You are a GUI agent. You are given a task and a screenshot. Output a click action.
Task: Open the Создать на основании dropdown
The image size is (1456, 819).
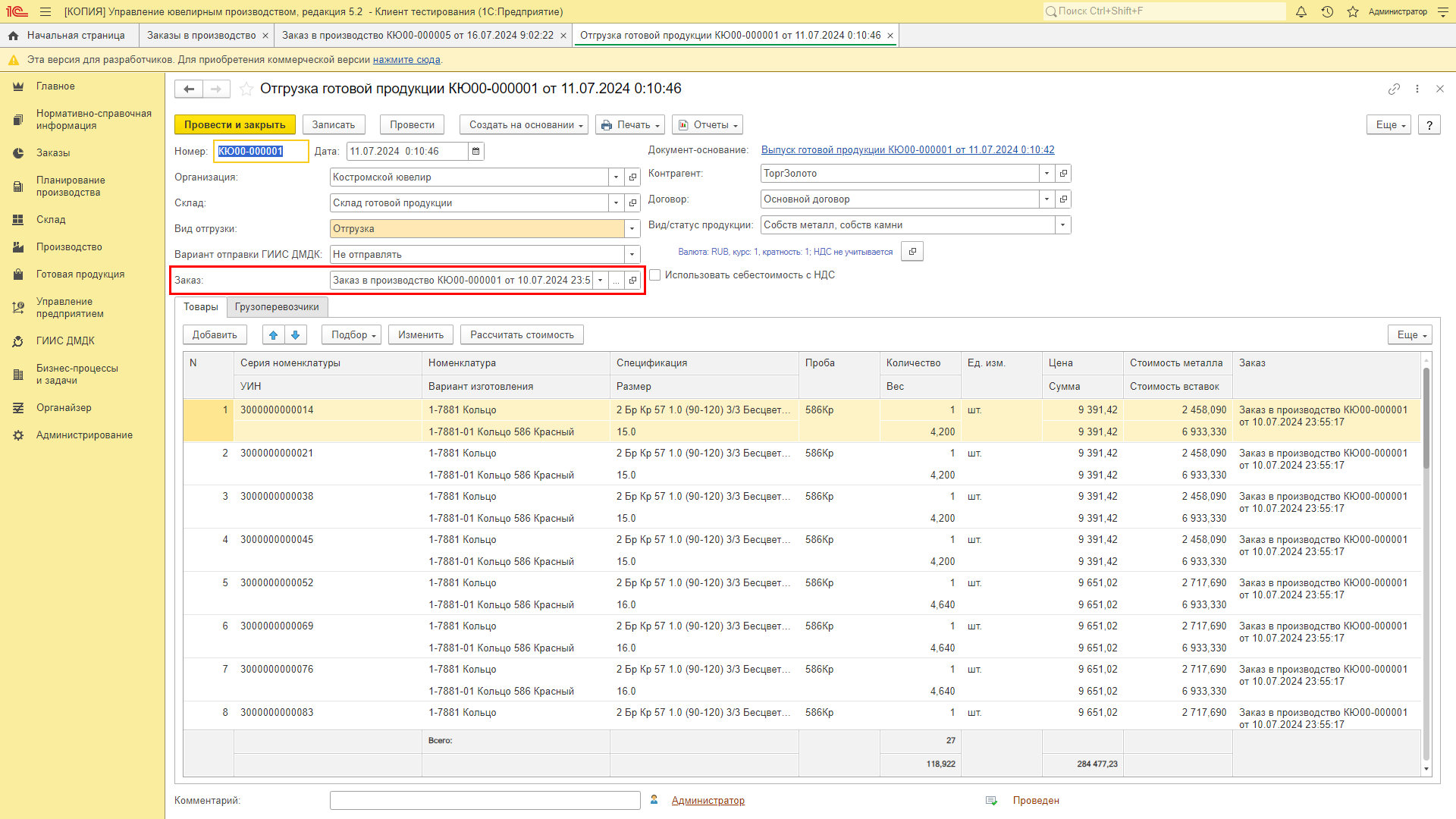[524, 125]
